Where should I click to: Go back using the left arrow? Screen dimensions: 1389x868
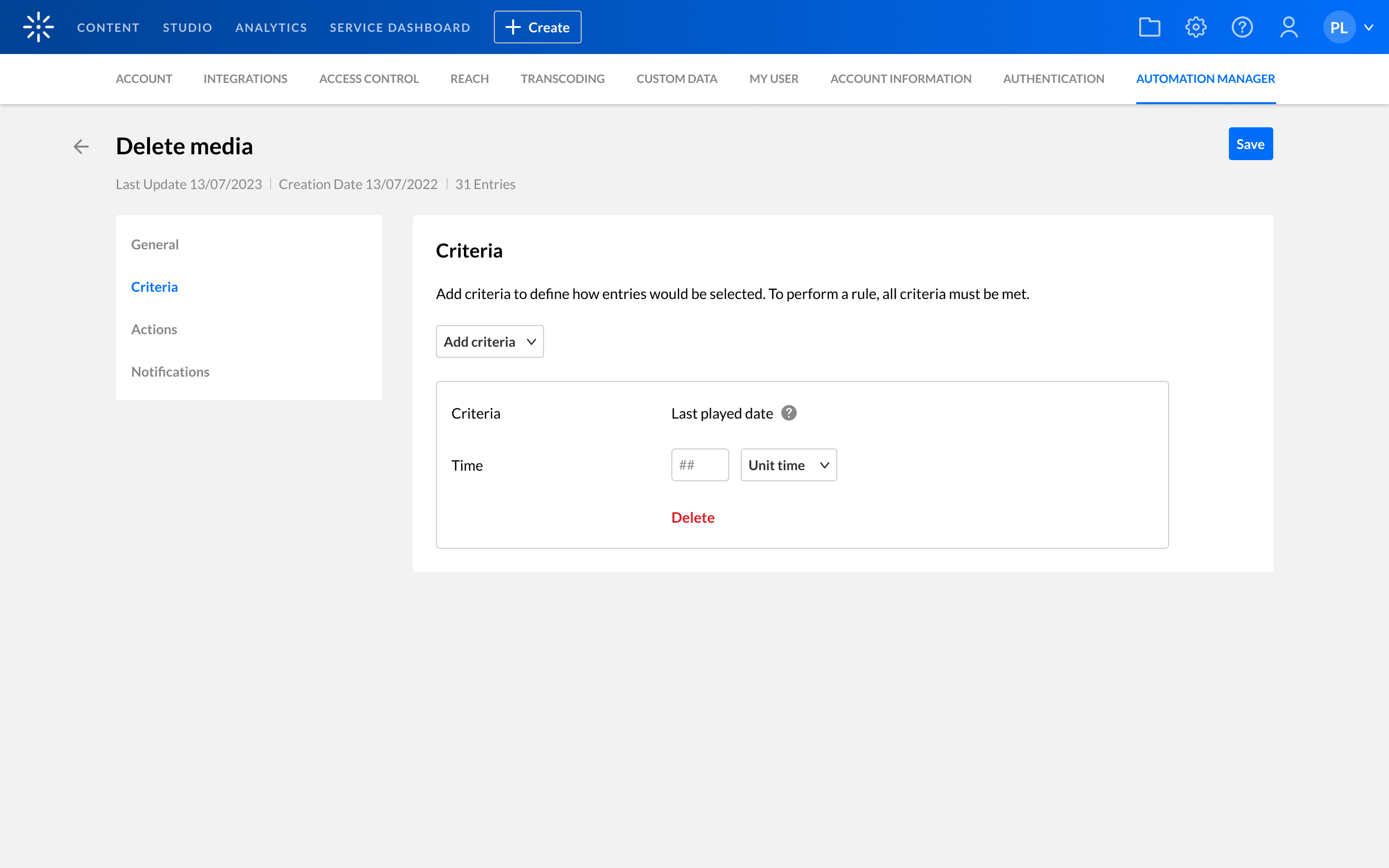click(81, 147)
